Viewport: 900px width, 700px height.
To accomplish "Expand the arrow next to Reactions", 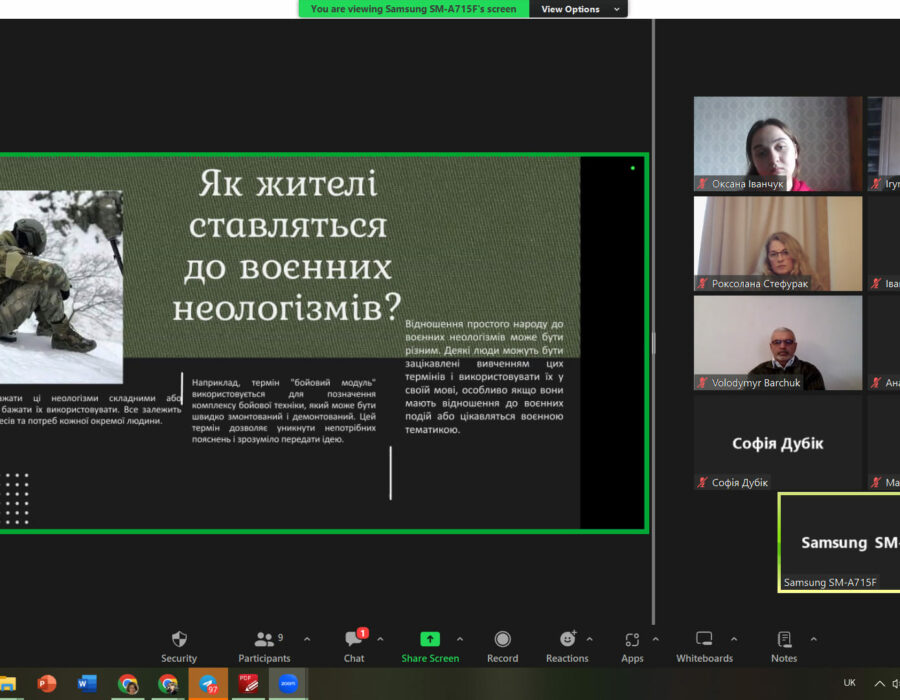I will [589, 639].
